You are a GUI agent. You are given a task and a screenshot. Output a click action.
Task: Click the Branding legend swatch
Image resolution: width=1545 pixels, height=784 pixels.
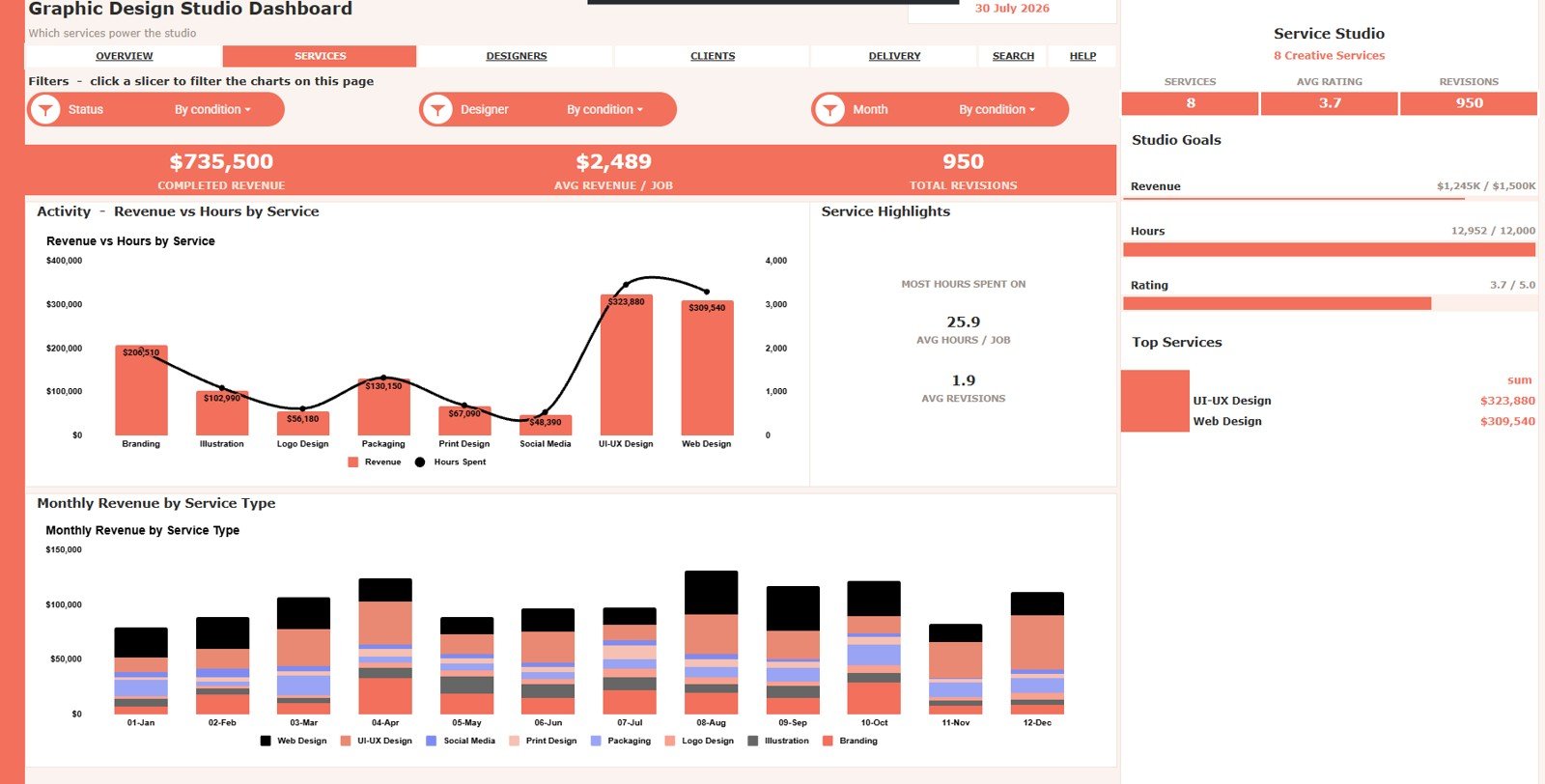[x=828, y=742]
